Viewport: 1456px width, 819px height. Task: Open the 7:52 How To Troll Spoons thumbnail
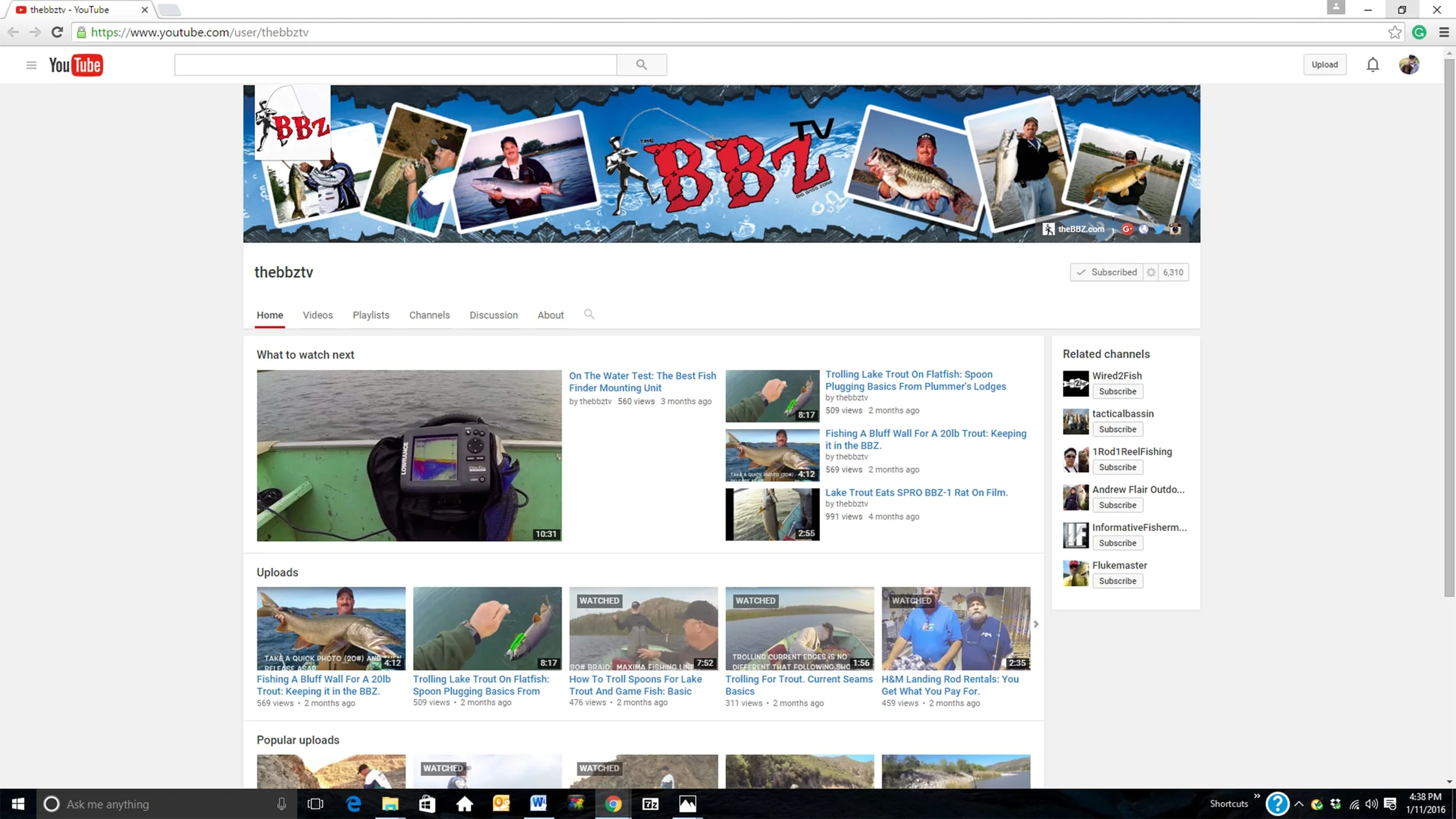point(643,628)
